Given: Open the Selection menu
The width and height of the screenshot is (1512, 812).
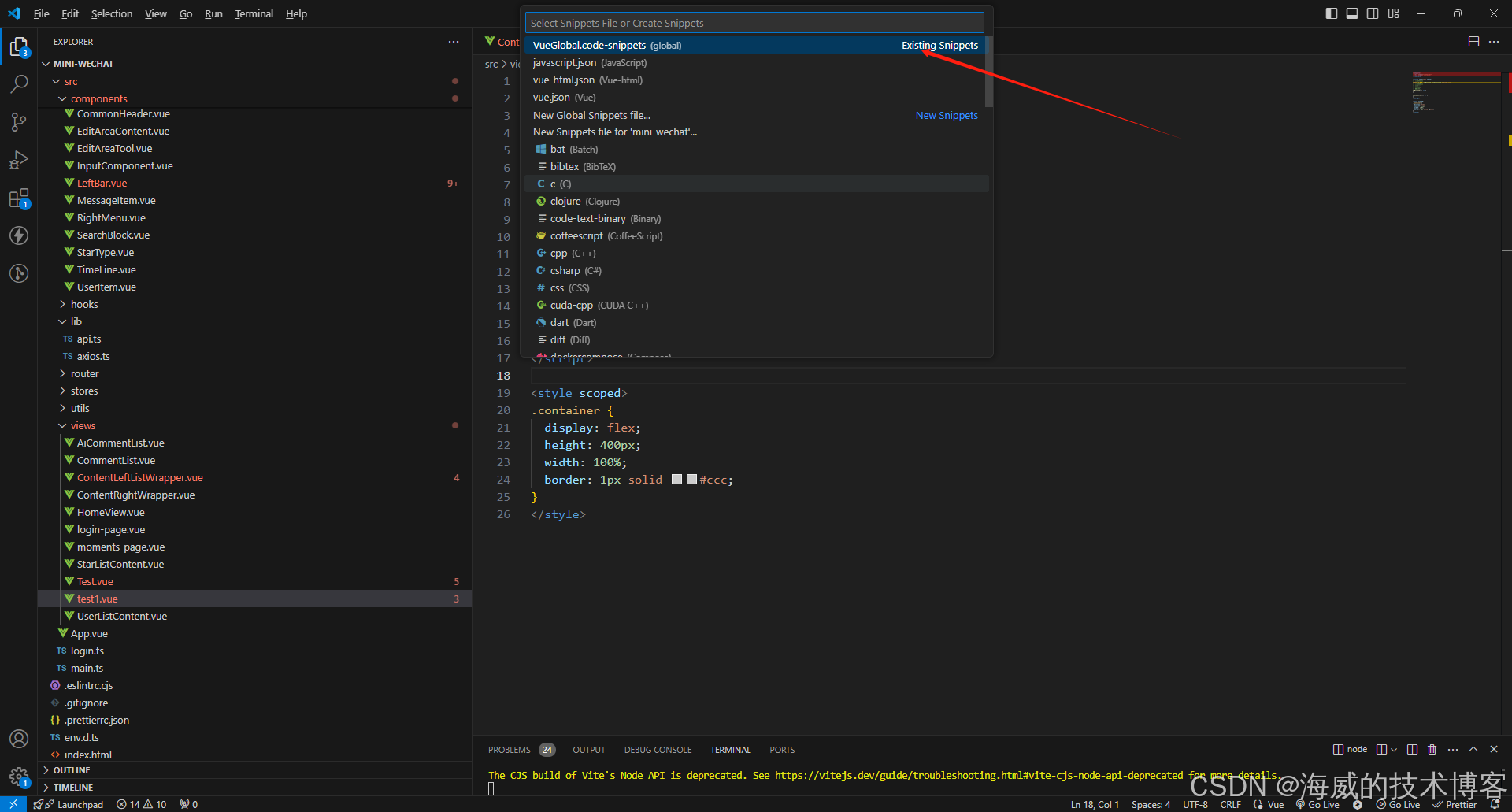Looking at the screenshot, I should click(112, 13).
